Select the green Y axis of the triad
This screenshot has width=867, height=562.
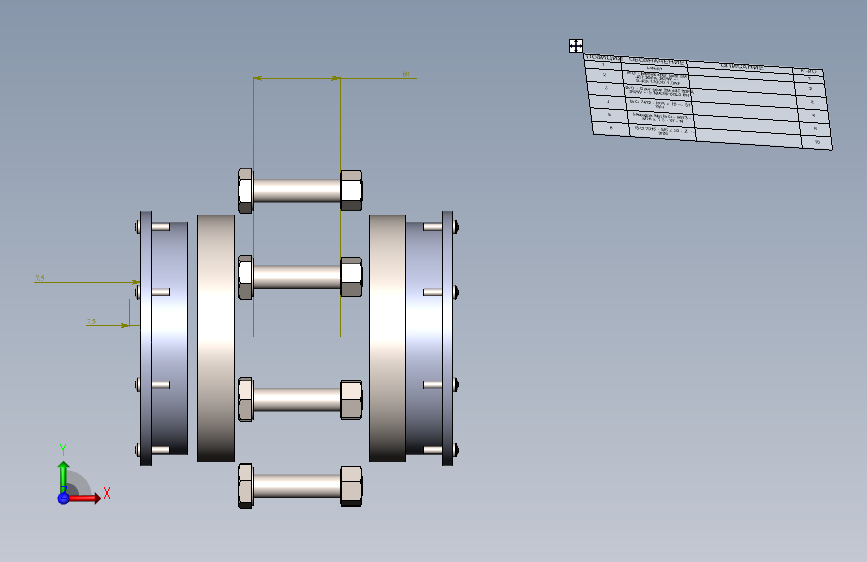[63, 475]
